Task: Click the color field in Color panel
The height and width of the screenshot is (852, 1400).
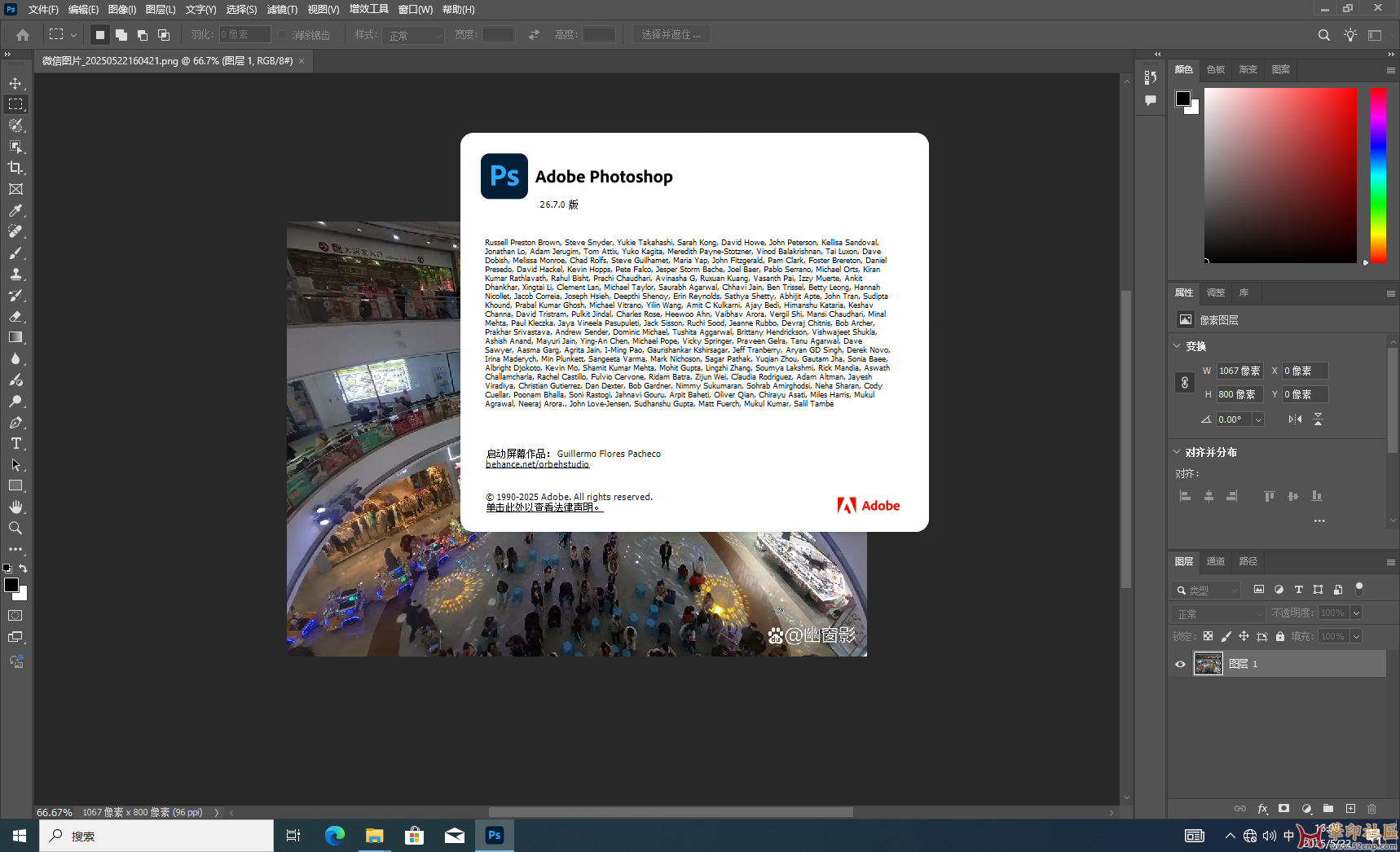Action: click(1280, 175)
